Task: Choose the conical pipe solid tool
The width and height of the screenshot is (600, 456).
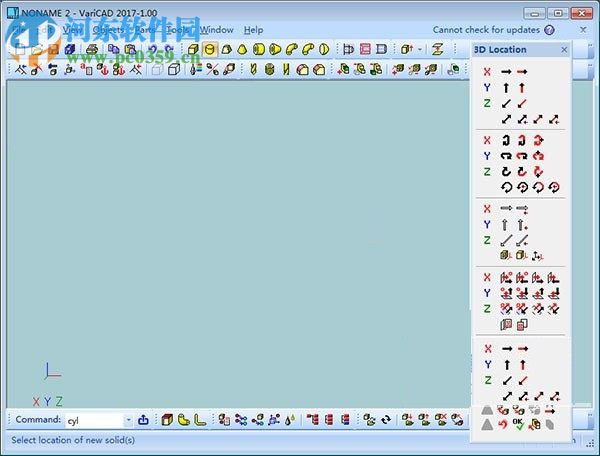Action: click(275, 49)
